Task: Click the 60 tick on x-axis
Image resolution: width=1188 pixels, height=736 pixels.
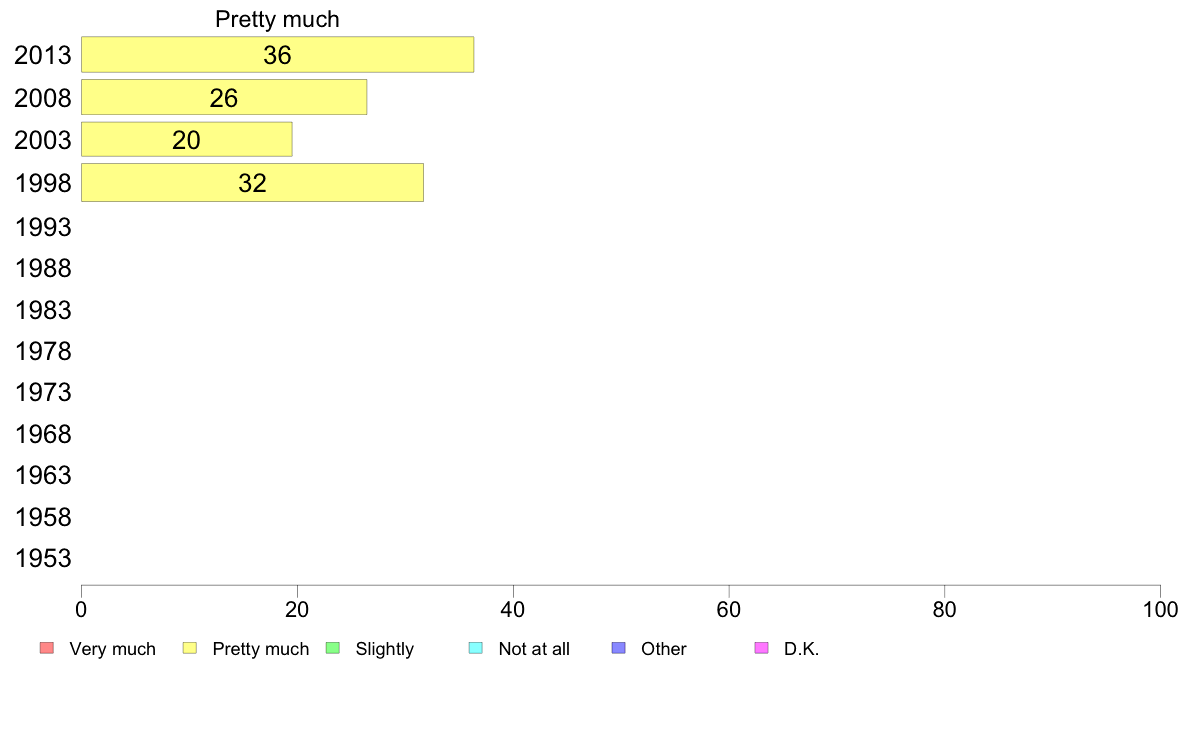Action: pyautogui.click(x=729, y=609)
